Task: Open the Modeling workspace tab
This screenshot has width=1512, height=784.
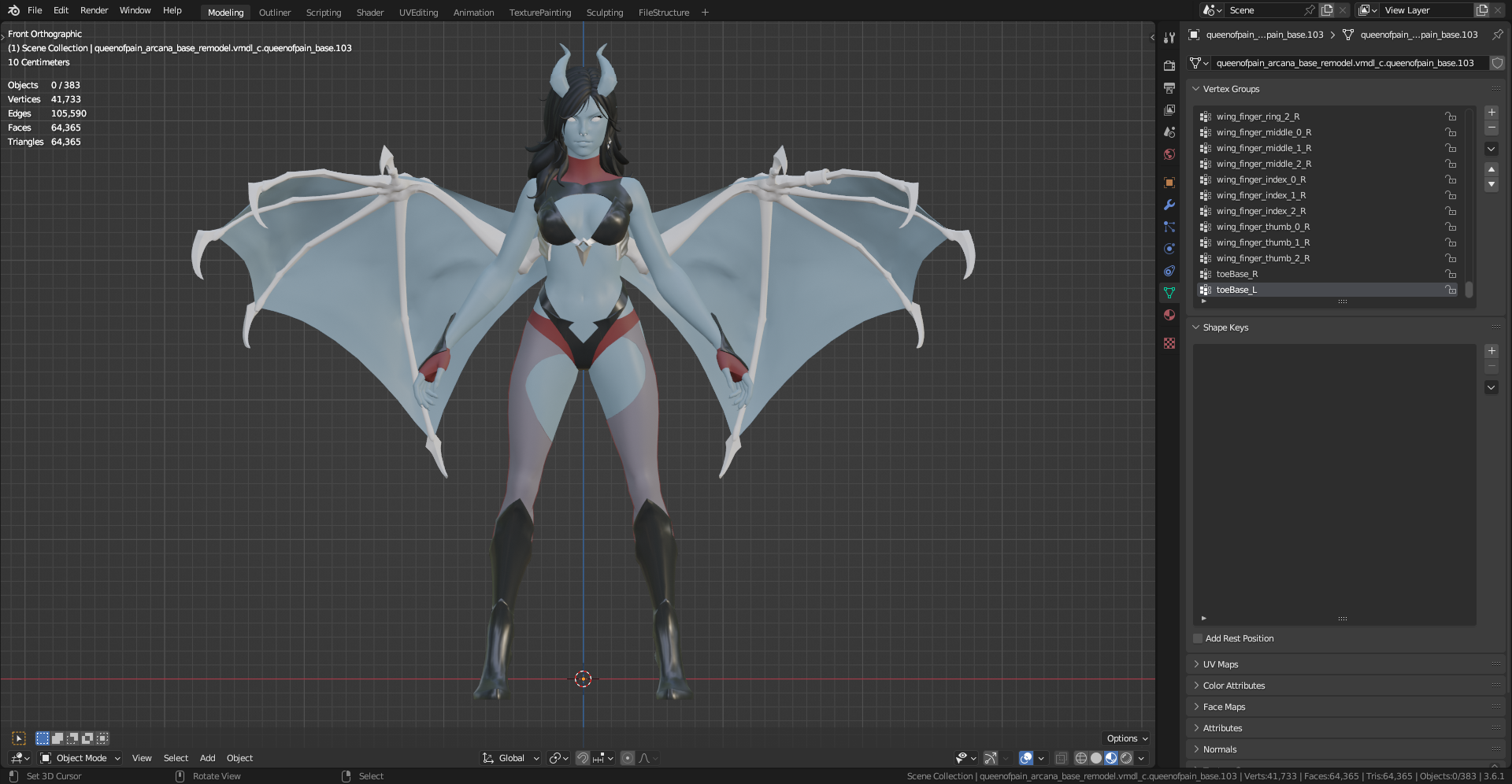Action: click(225, 13)
